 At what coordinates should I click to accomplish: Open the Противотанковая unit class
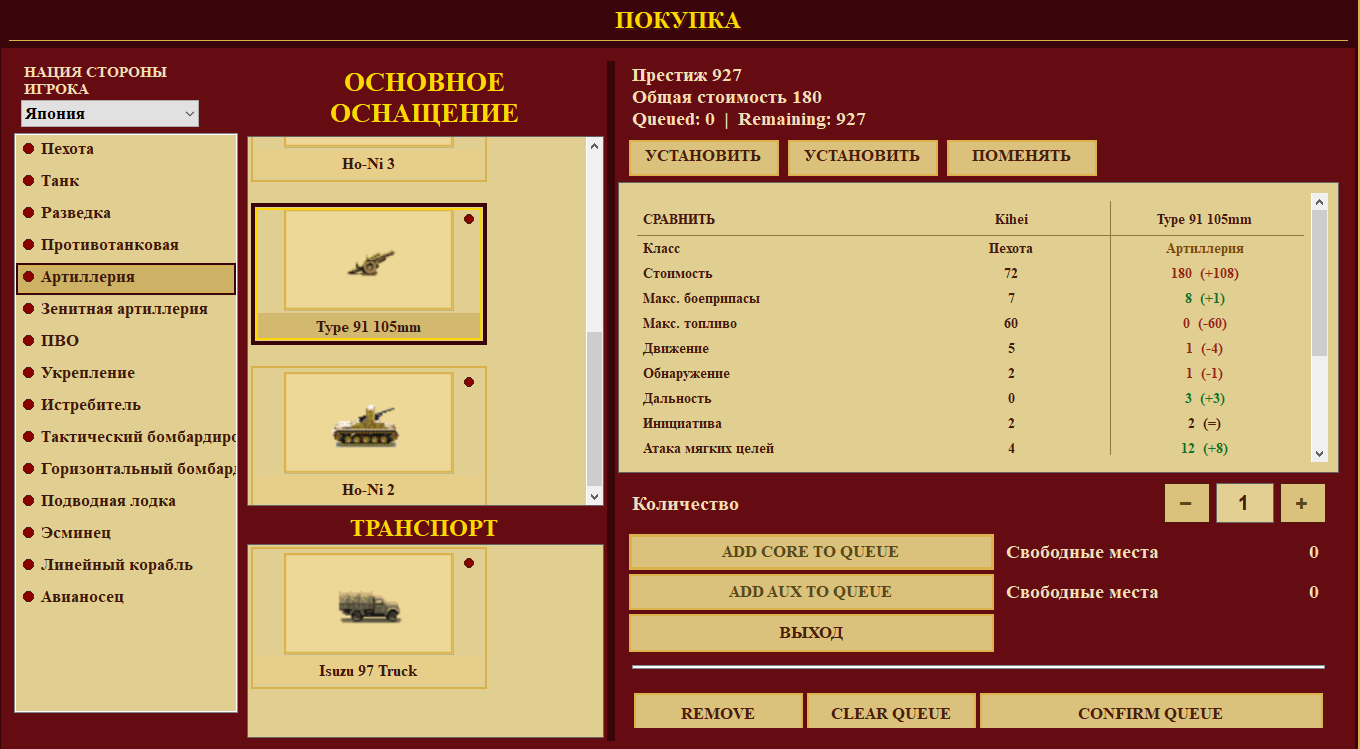tap(126, 245)
